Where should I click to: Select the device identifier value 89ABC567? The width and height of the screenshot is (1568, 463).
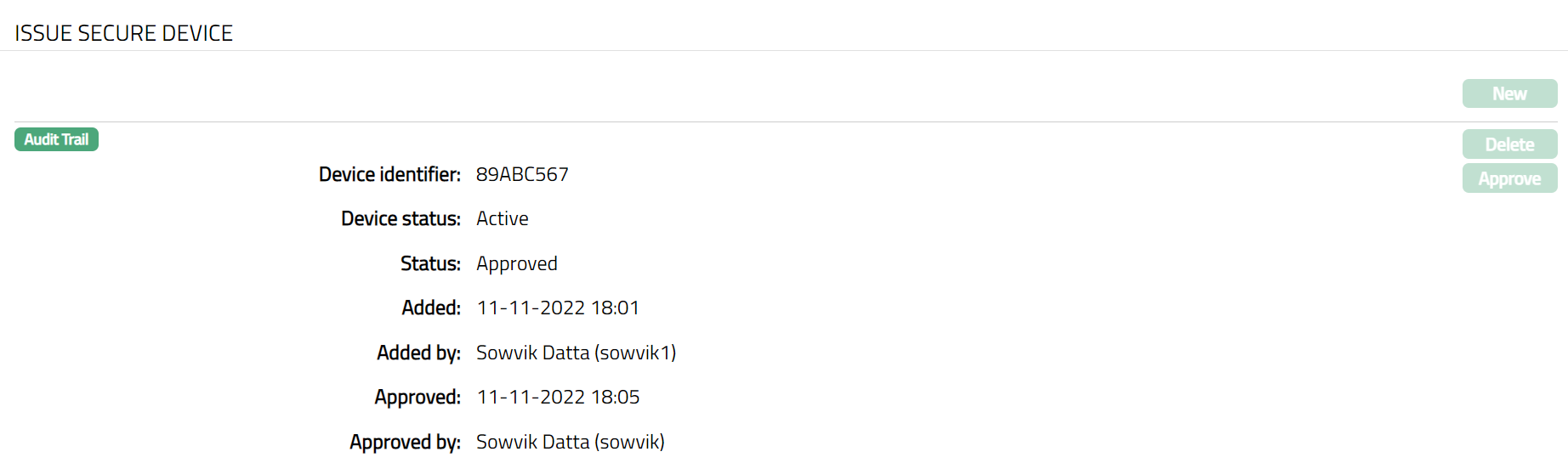(x=522, y=174)
